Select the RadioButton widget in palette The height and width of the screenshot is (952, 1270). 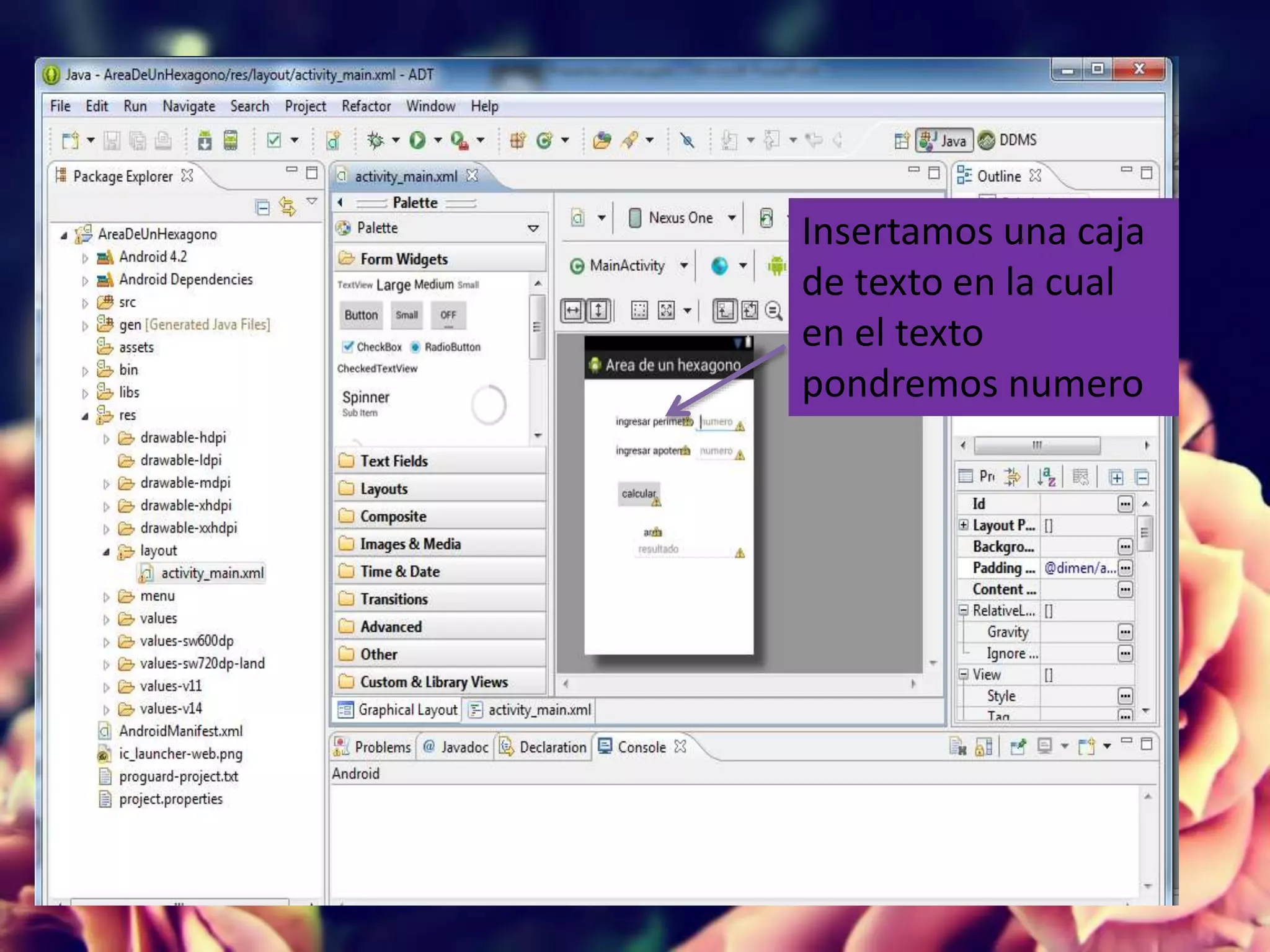pyautogui.click(x=446, y=347)
